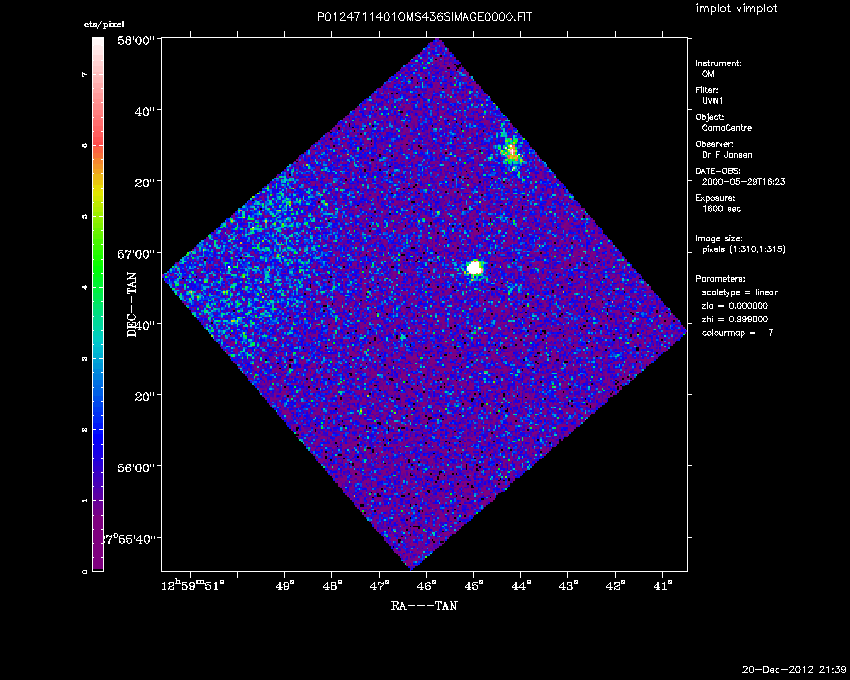The image size is (850, 680).
Task: Click the 'DATE-OBS:' label
Action: [x=717, y=171]
